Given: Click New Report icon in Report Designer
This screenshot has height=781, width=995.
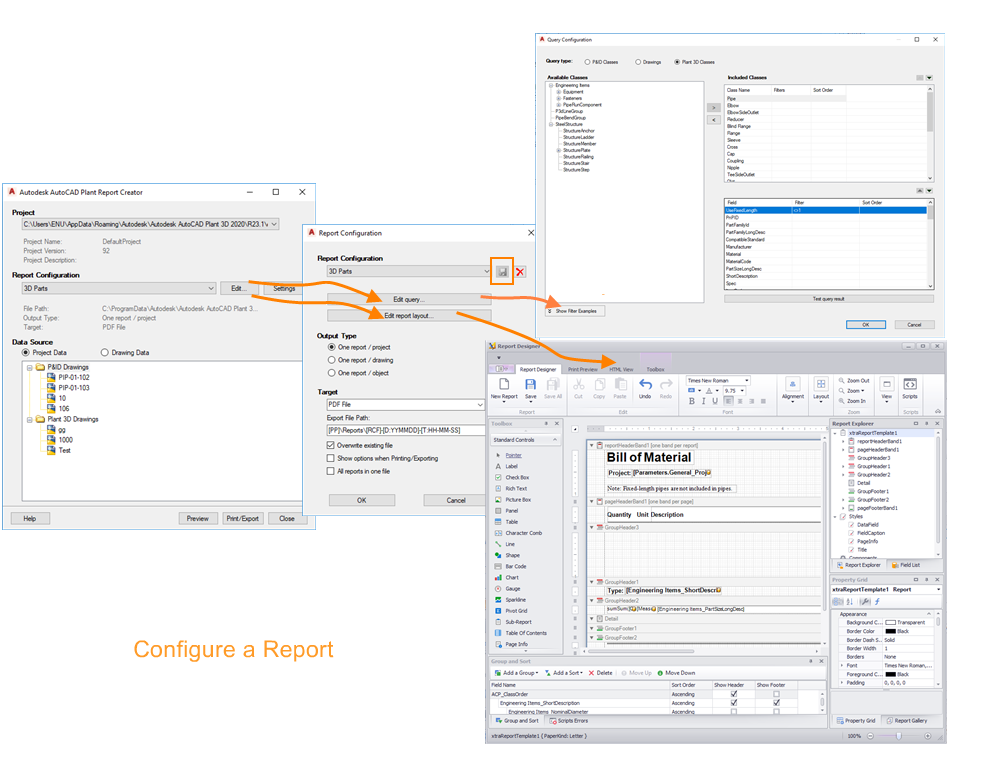Looking at the screenshot, I should point(504,384).
